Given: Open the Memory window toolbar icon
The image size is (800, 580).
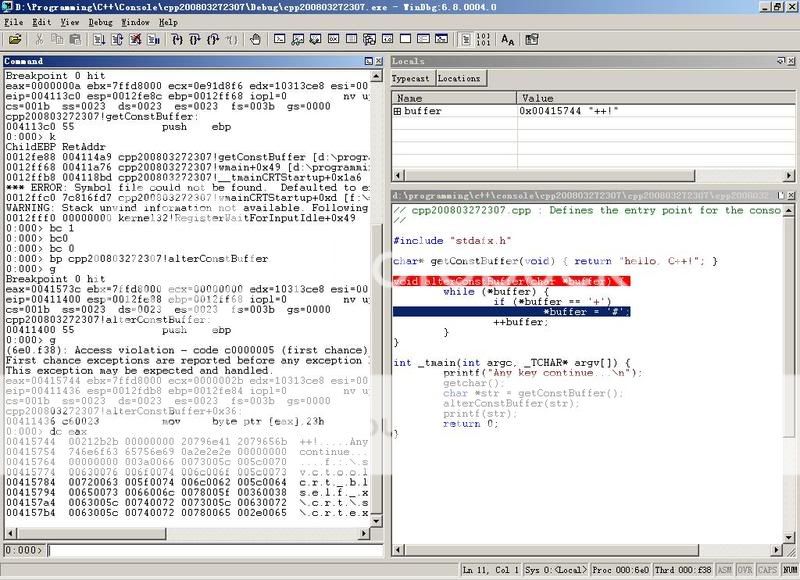Looking at the screenshot, I should 351,39.
